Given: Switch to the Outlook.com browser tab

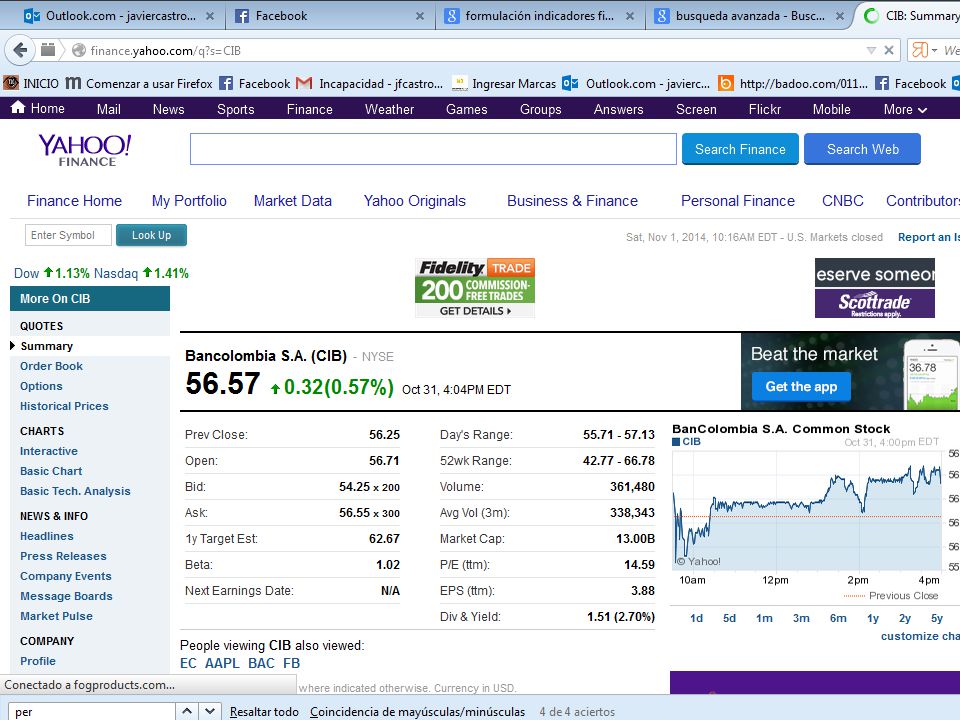Looking at the screenshot, I should 120,16.
